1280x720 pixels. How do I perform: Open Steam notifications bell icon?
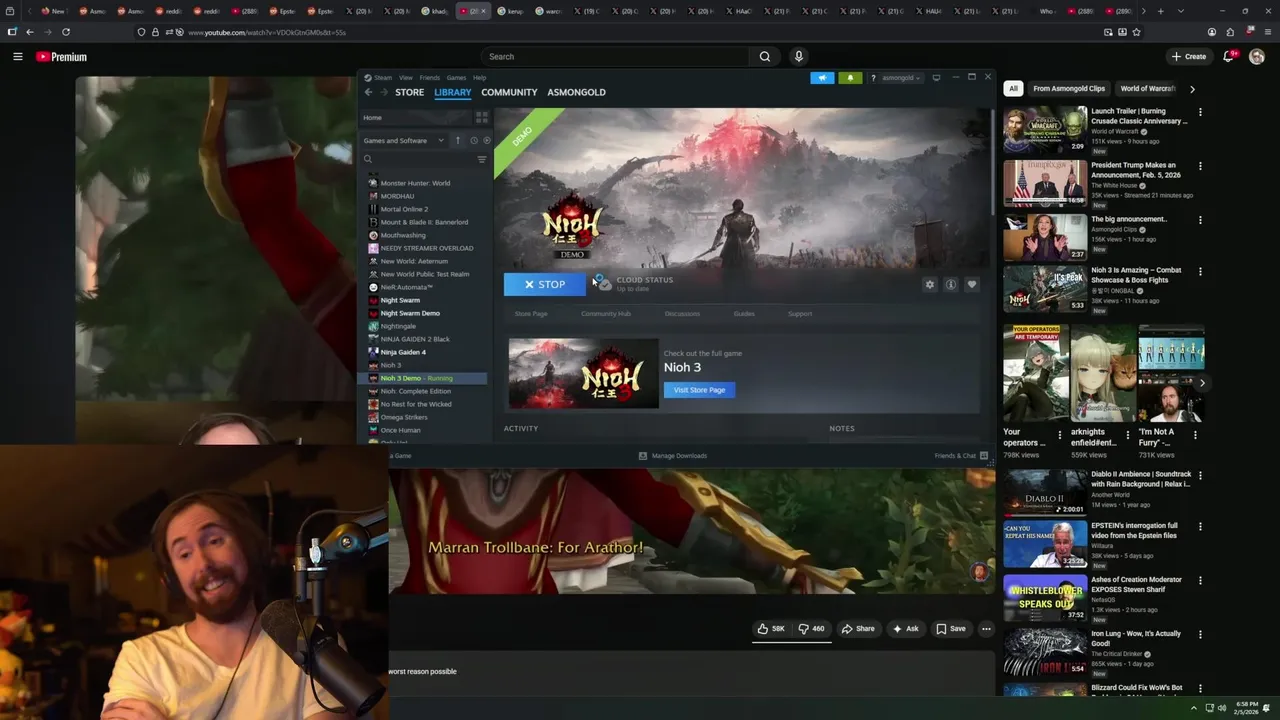tap(850, 78)
